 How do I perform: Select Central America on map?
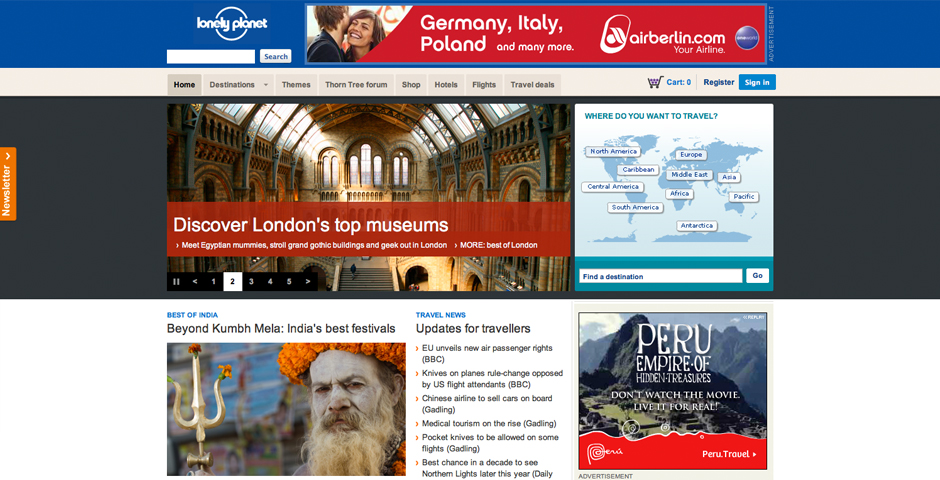point(613,187)
